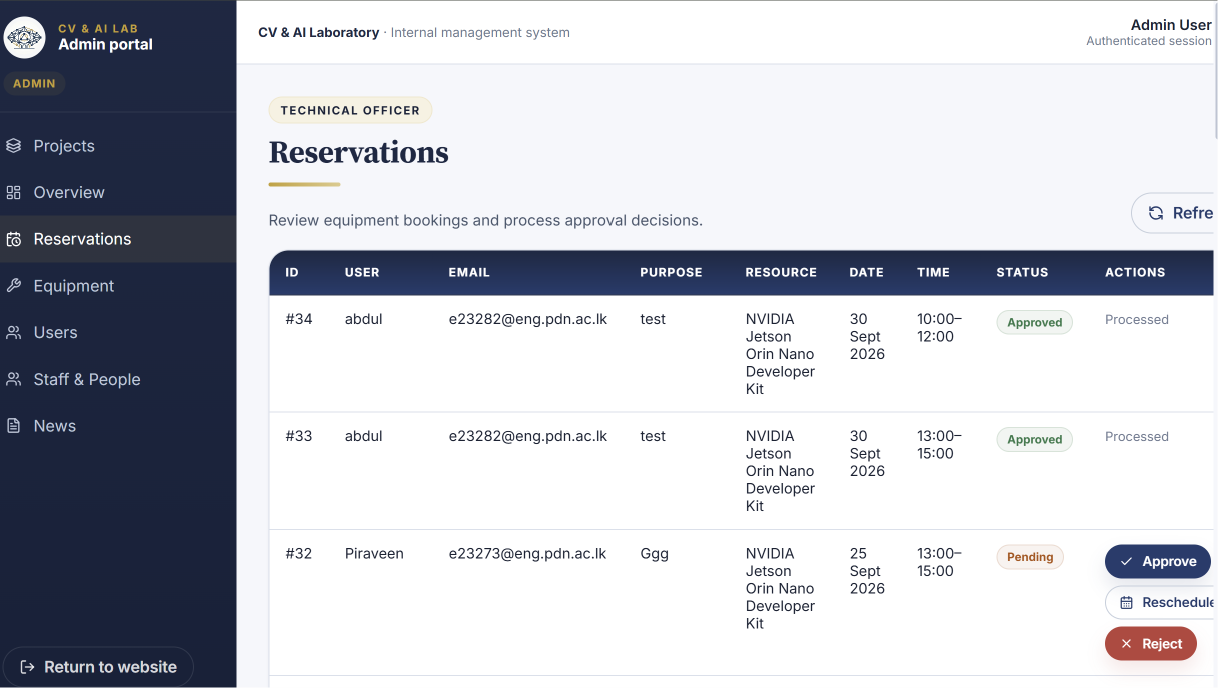
Task: Click the email in row #34
Action: pyautogui.click(x=528, y=319)
